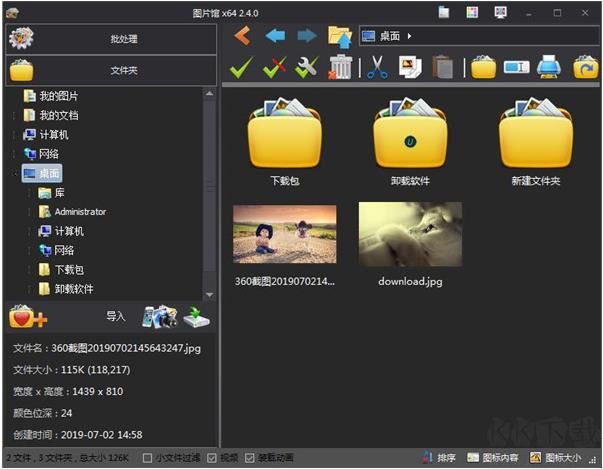
Task: Expand the arrow after 桌面 in path
Action: click(x=410, y=36)
